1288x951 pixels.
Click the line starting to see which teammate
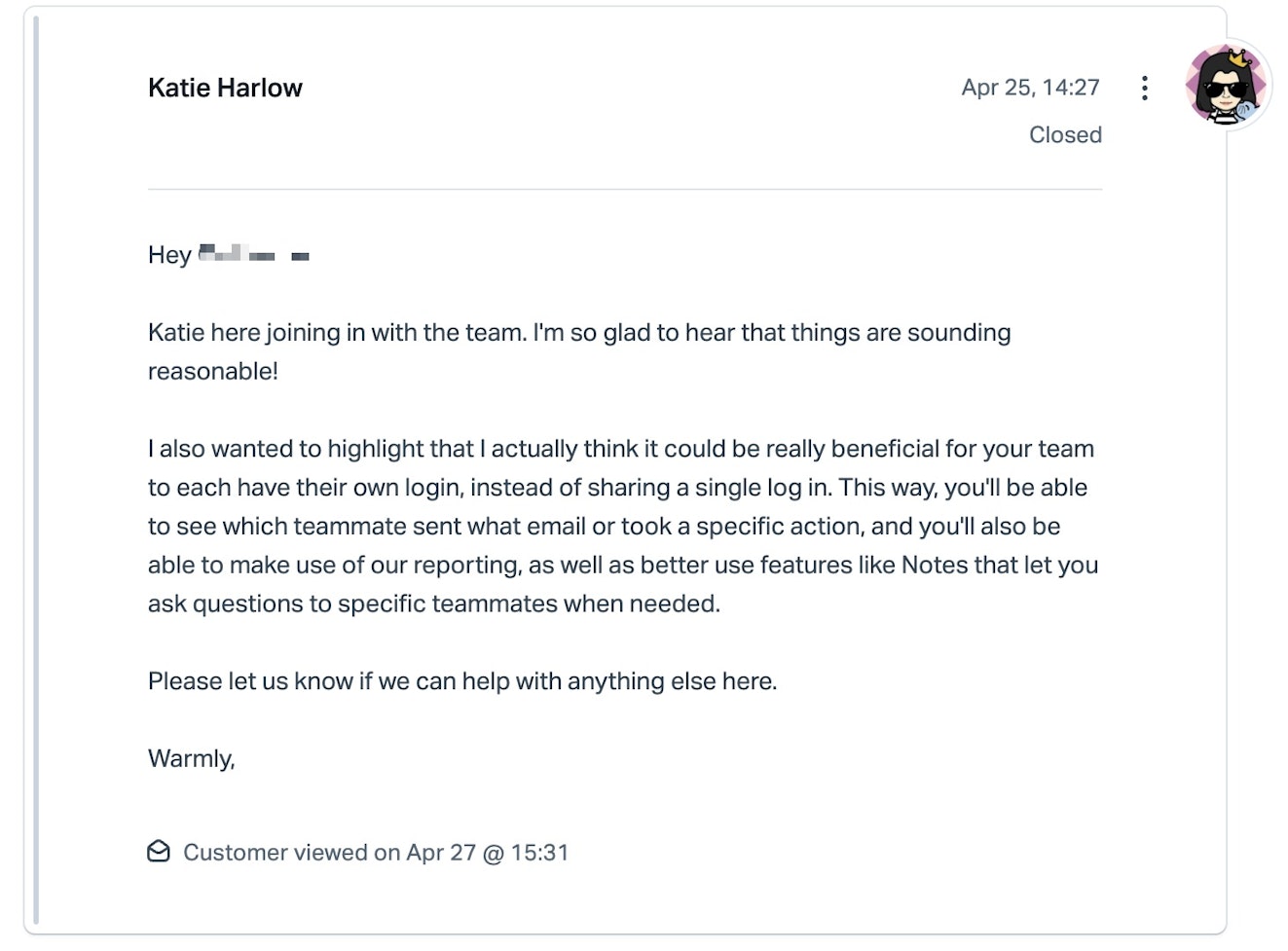pyautogui.click(x=604, y=527)
